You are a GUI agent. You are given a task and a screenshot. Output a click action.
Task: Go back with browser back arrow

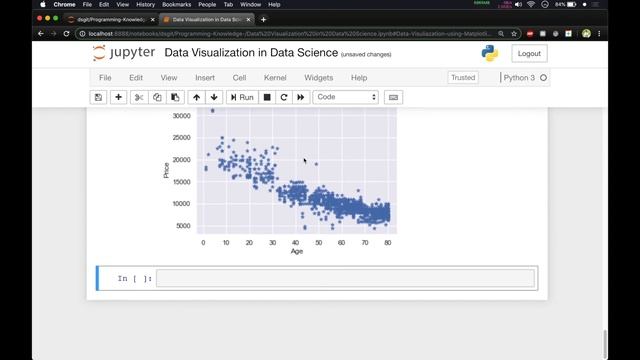41,33
